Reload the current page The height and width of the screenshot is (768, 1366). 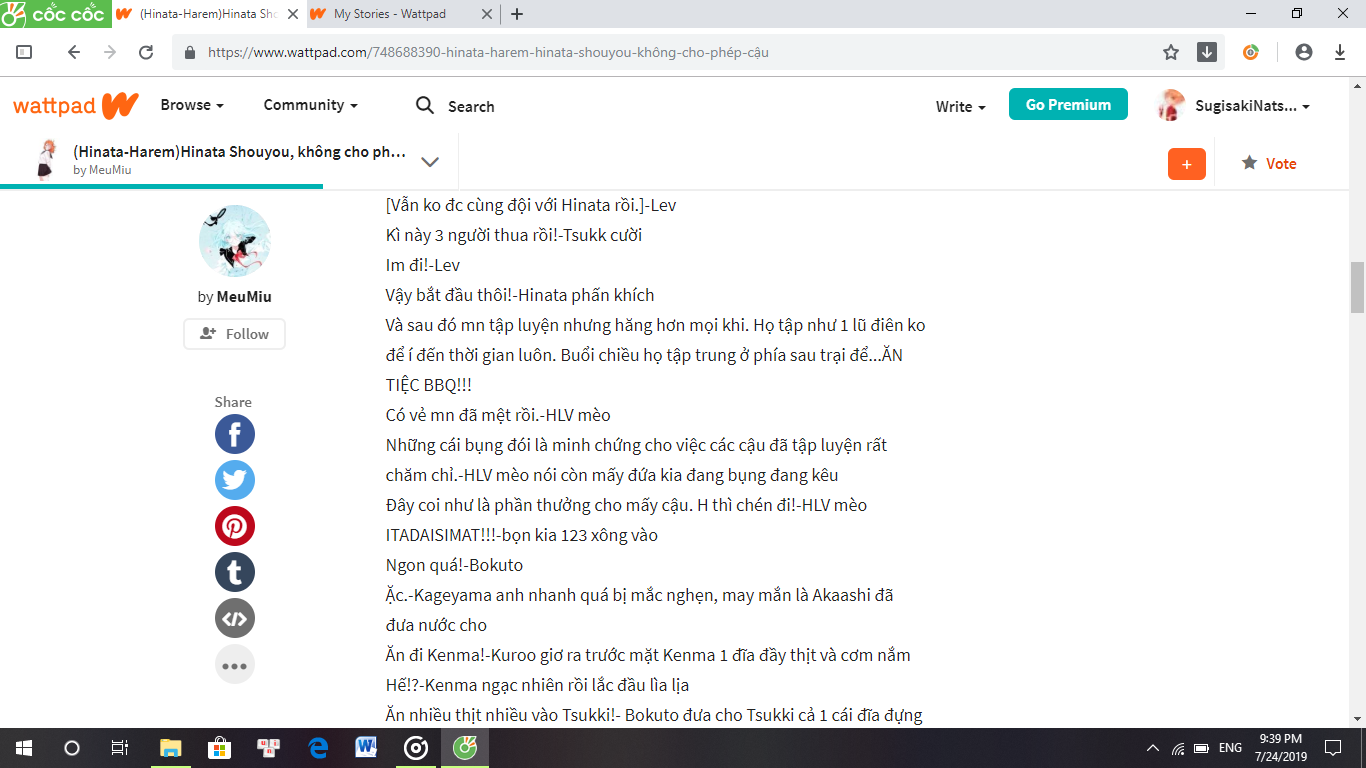click(x=146, y=52)
